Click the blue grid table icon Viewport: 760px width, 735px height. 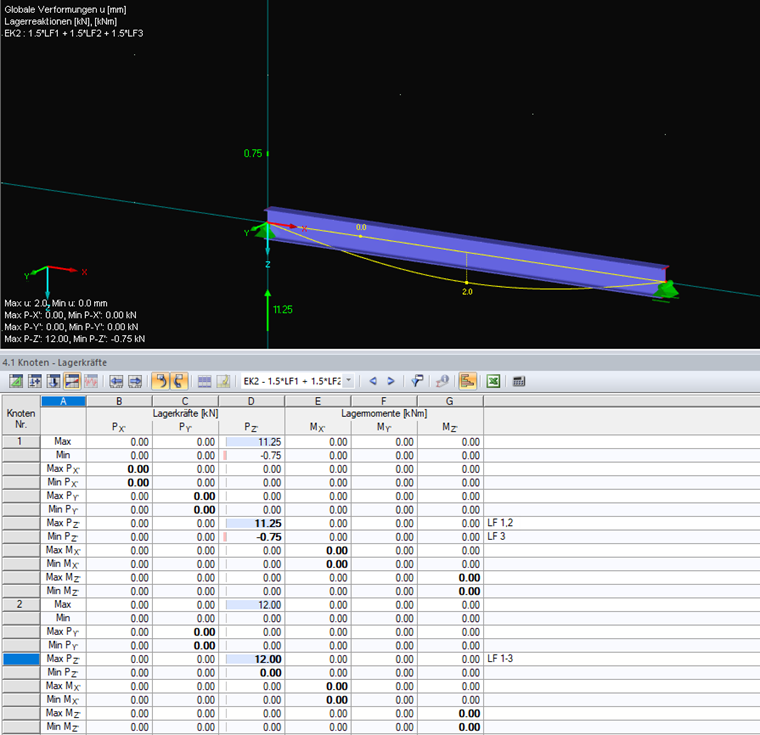(205, 381)
